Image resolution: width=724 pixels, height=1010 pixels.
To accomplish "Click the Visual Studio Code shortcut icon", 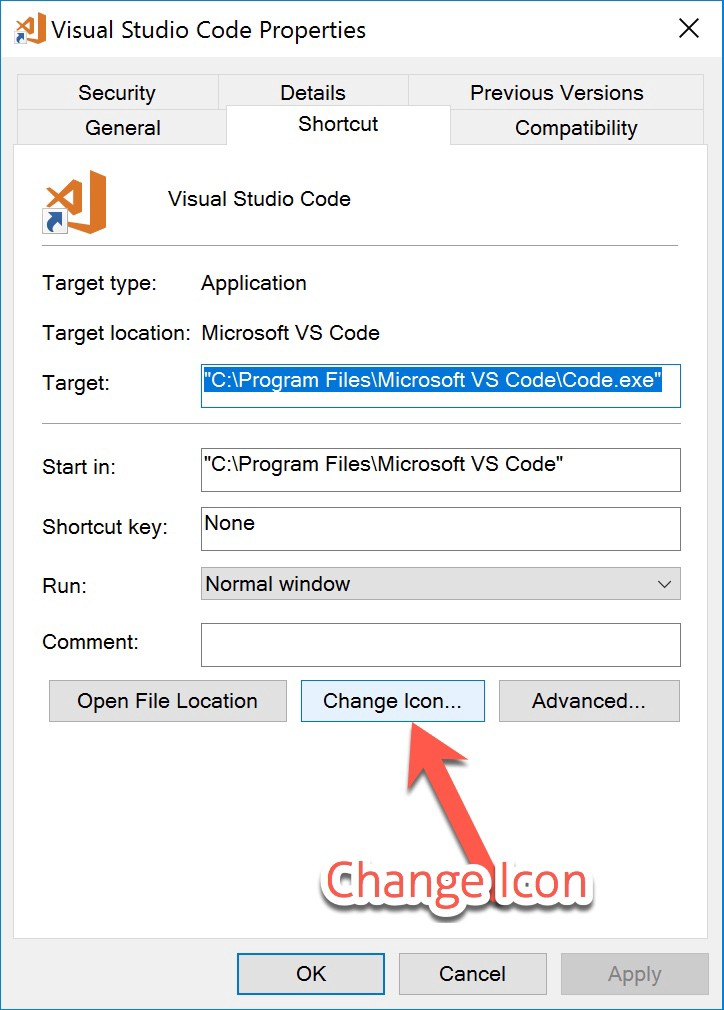I will coord(75,201).
